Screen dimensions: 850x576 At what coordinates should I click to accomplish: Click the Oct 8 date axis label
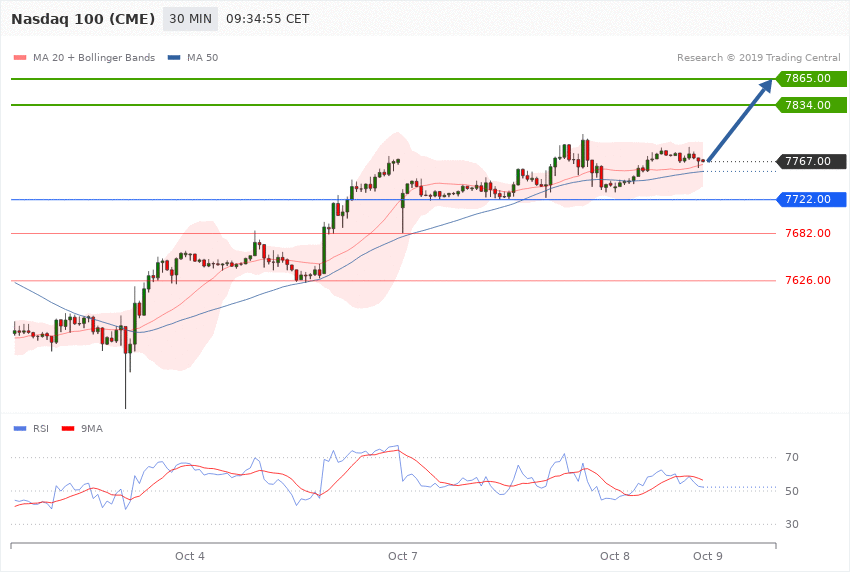[x=615, y=556]
